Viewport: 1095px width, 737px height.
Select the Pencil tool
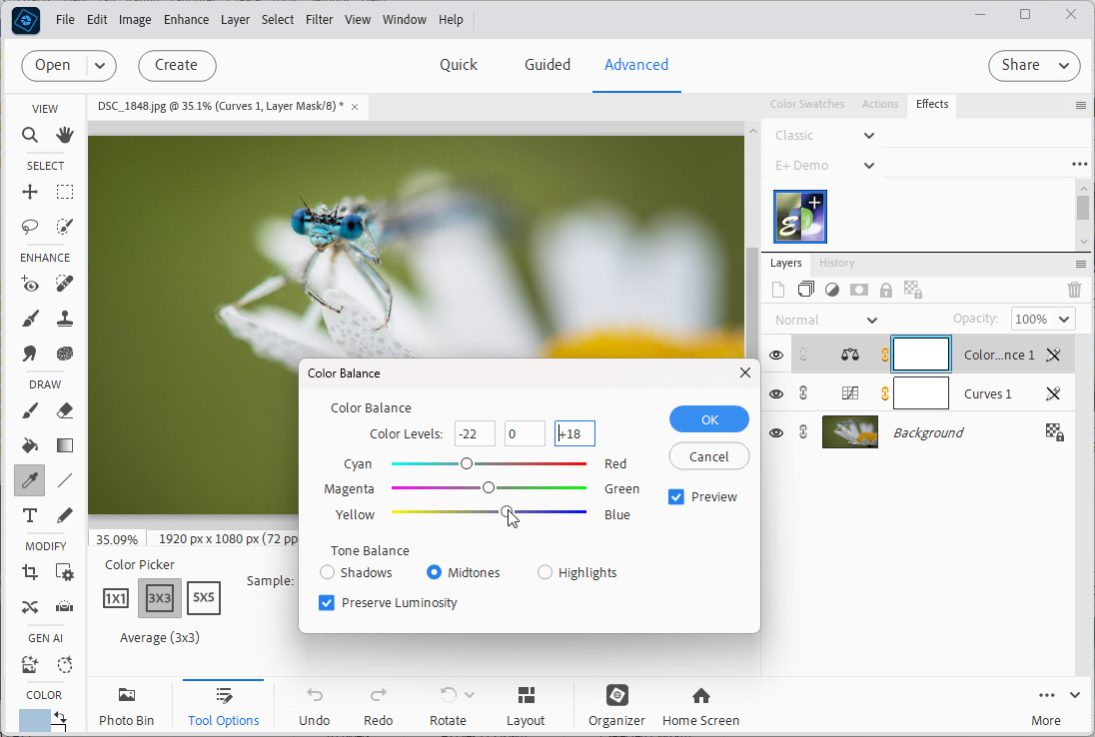[65, 516]
